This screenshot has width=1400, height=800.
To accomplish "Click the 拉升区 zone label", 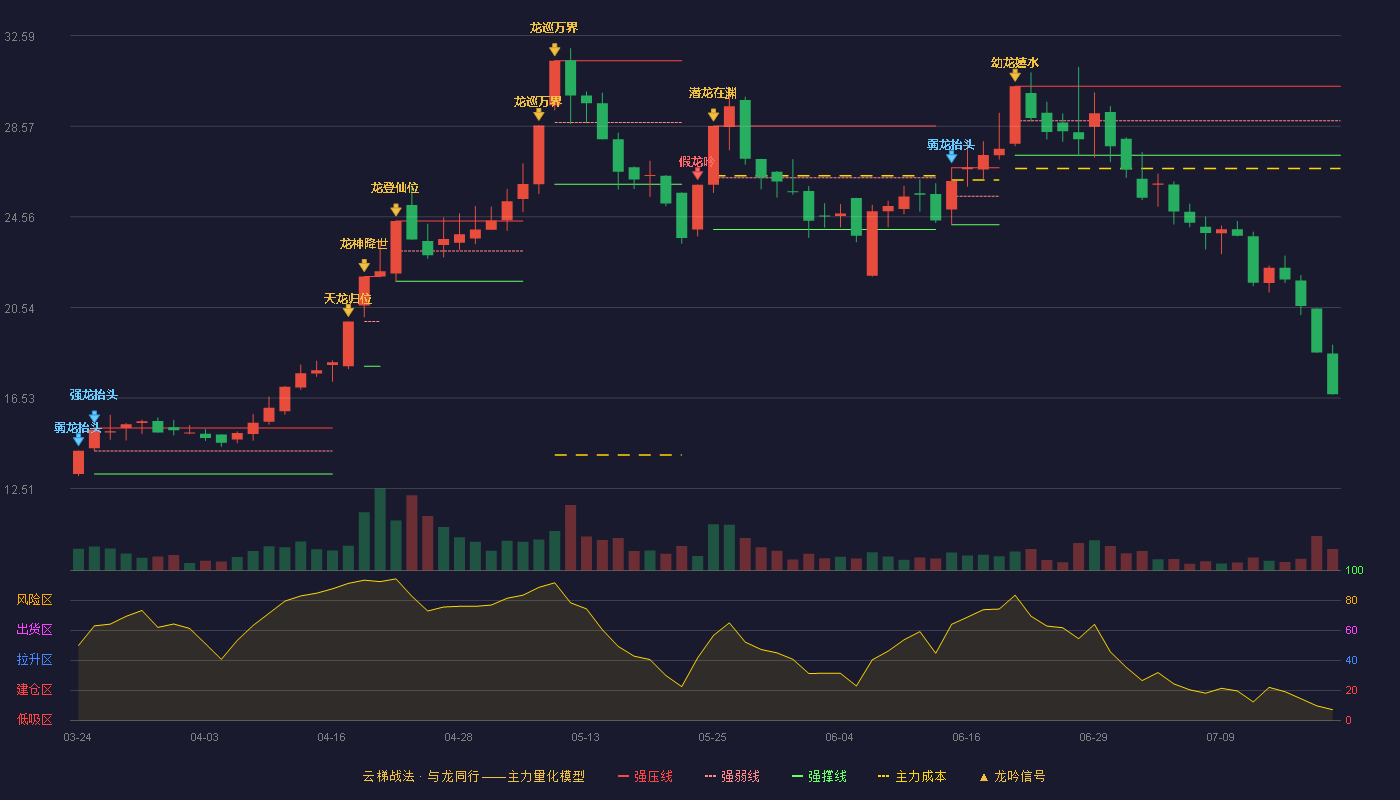I will [x=35, y=660].
